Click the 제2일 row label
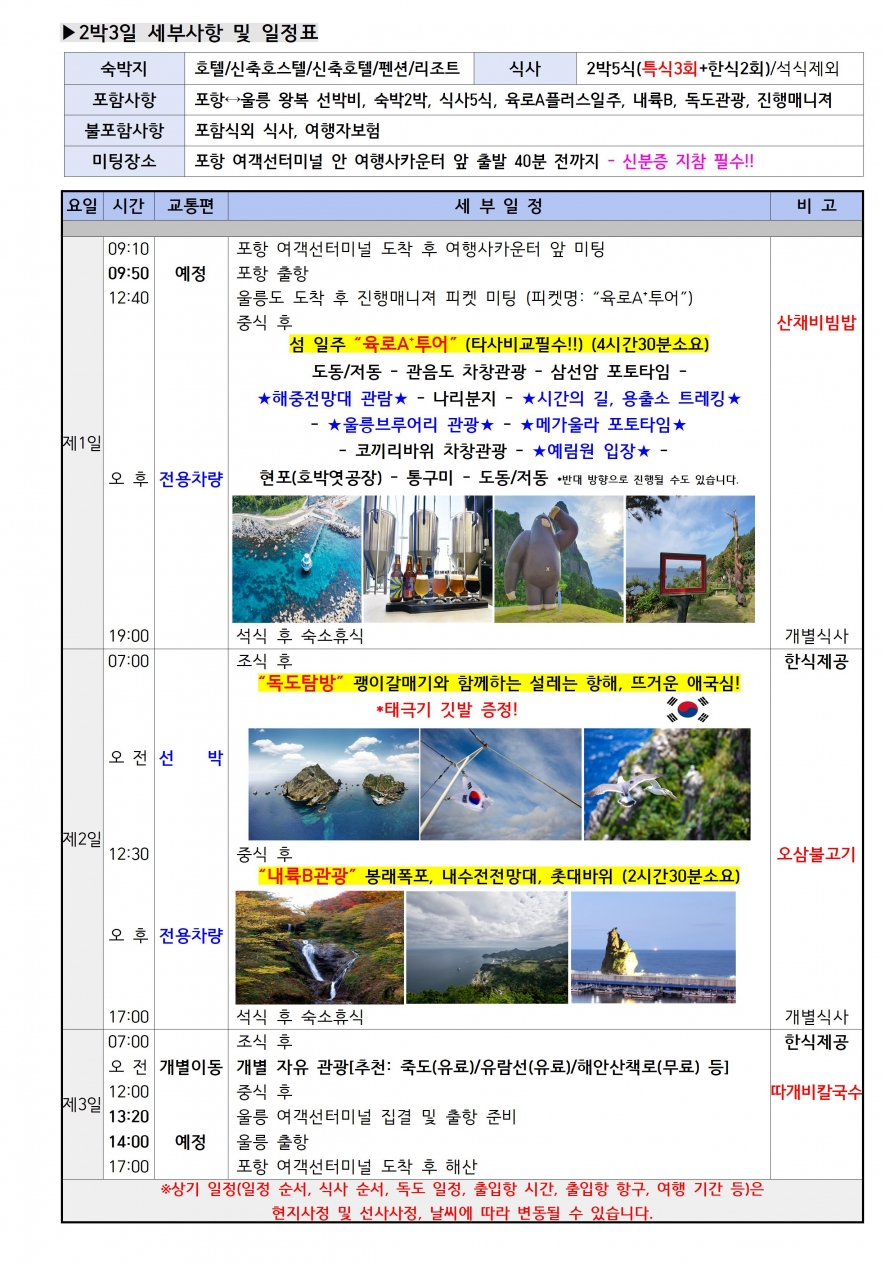The width and height of the screenshot is (885, 1263). pyautogui.click(x=82, y=838)
